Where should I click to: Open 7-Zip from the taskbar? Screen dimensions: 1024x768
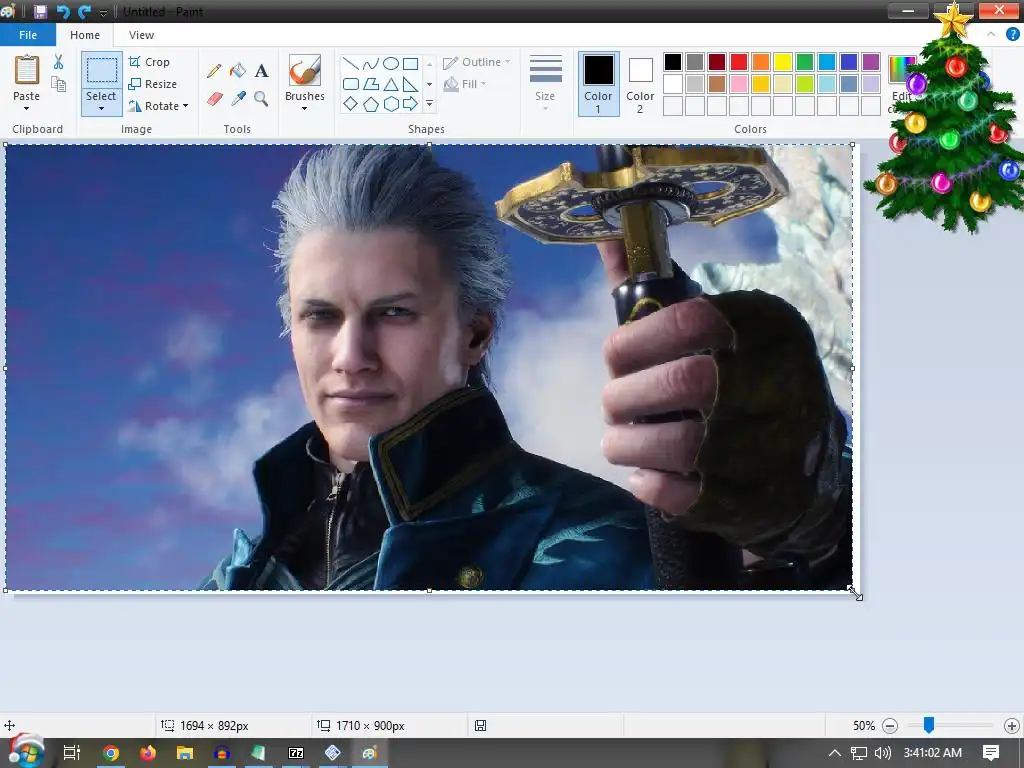tap(296, 753)
